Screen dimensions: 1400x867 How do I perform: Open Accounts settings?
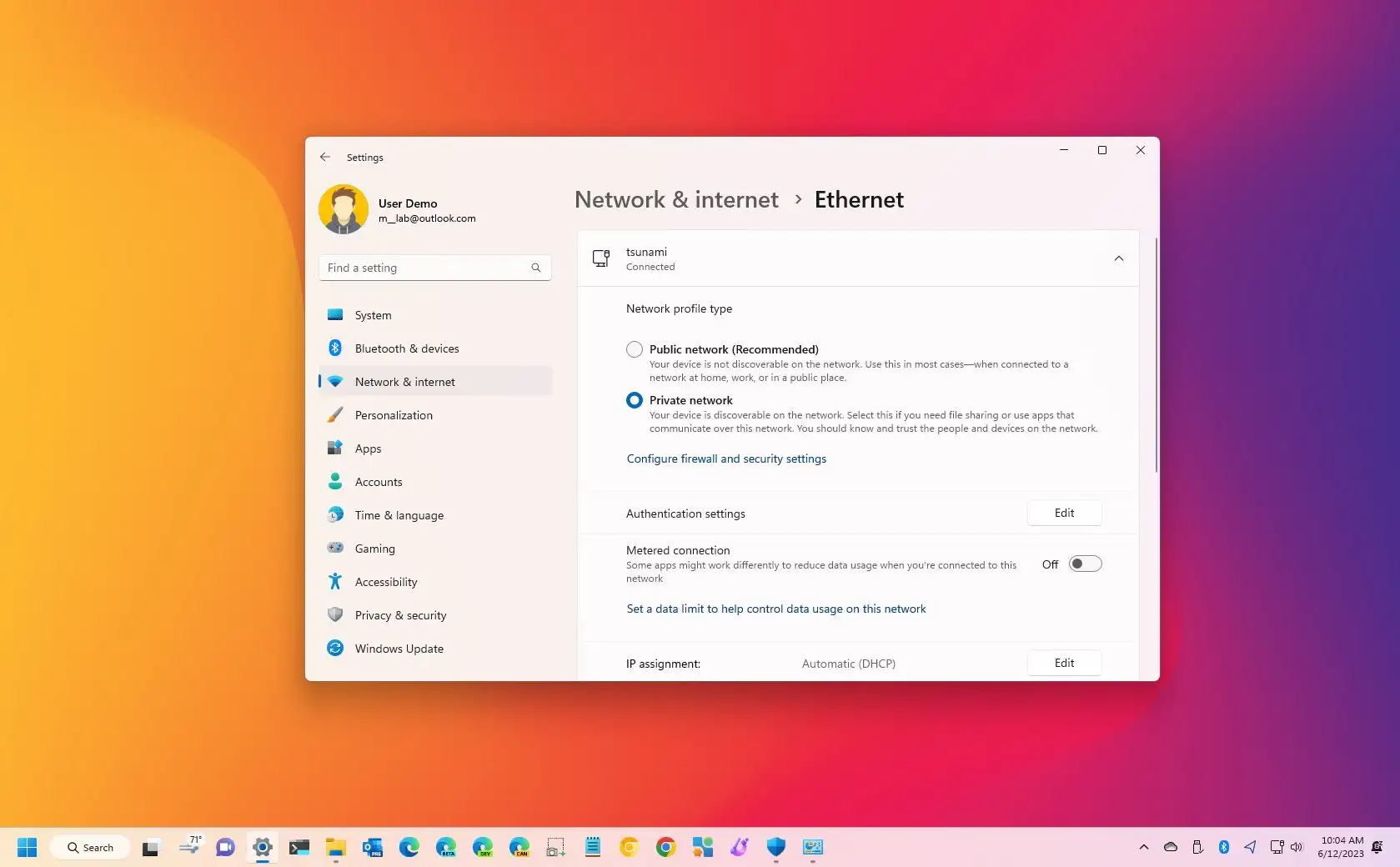377,482
